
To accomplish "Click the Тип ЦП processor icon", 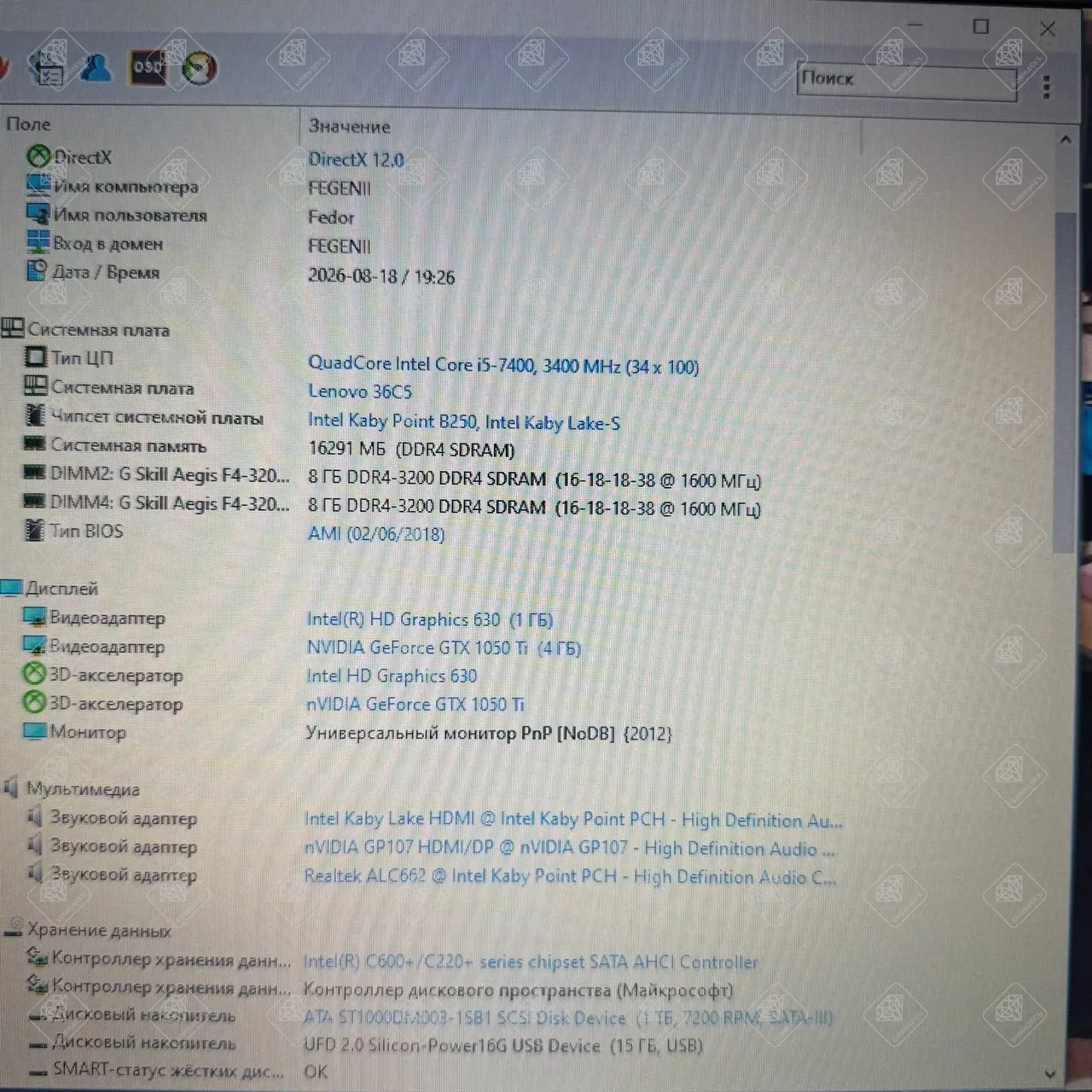I will [36, 357].
